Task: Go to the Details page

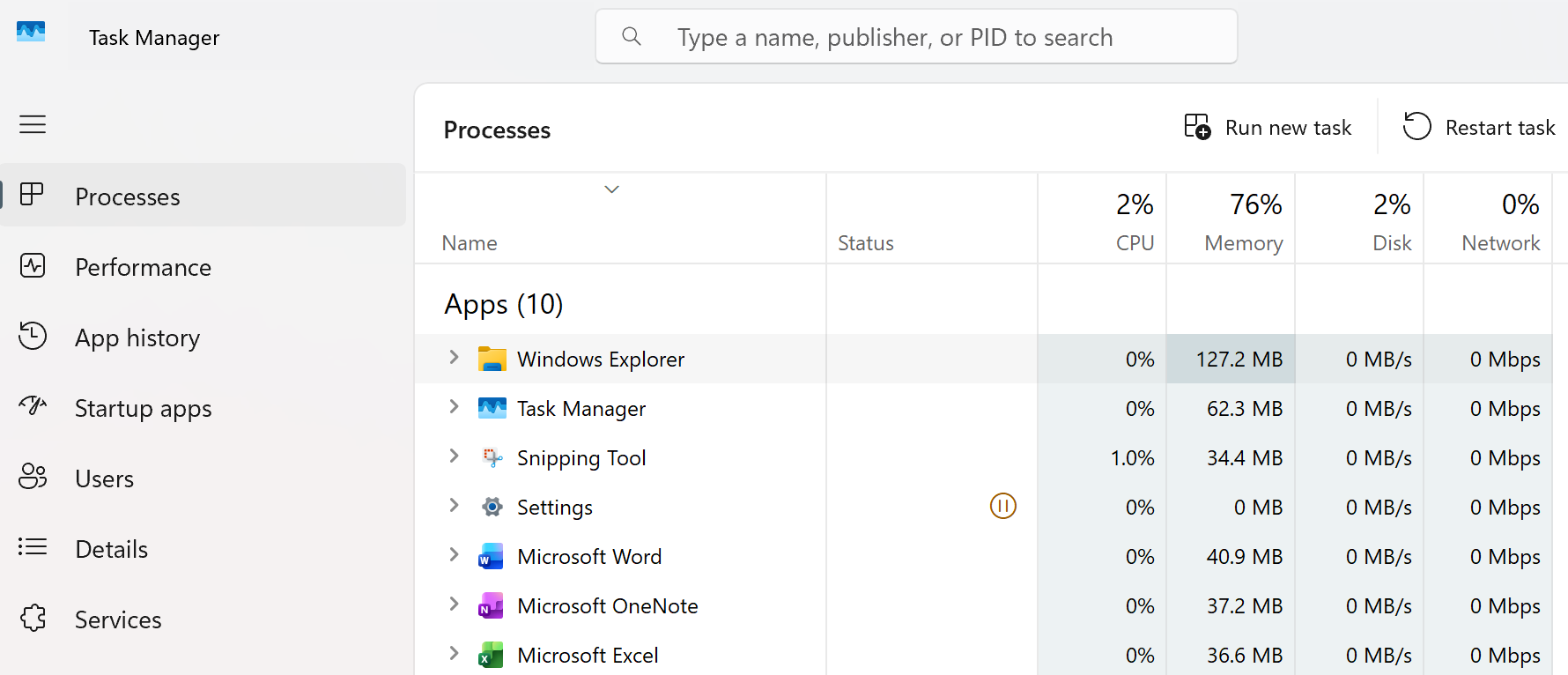Action: (203, 548)
